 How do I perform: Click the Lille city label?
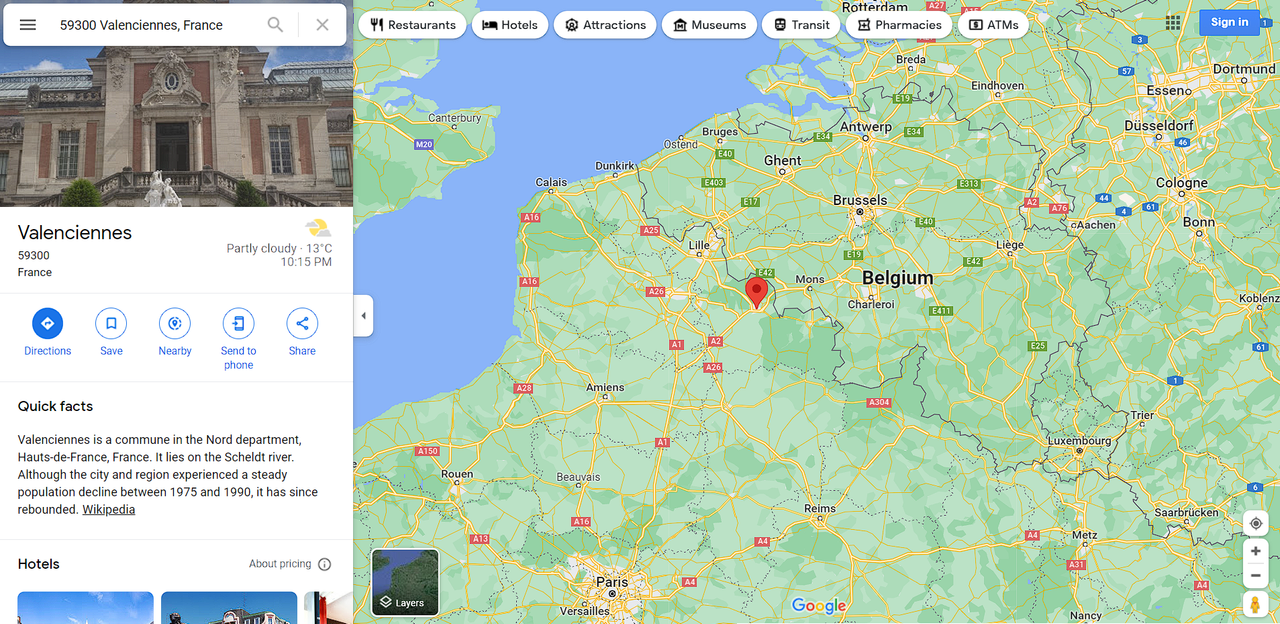pos(699,244)
